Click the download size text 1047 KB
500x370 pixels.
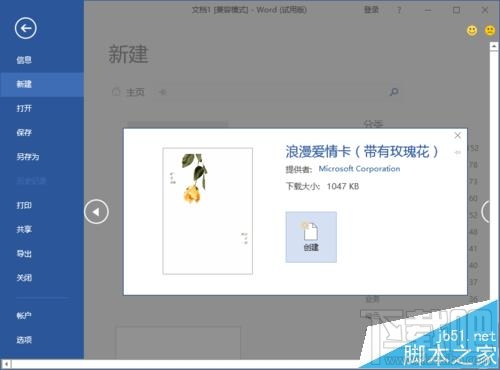pos(343,186)
